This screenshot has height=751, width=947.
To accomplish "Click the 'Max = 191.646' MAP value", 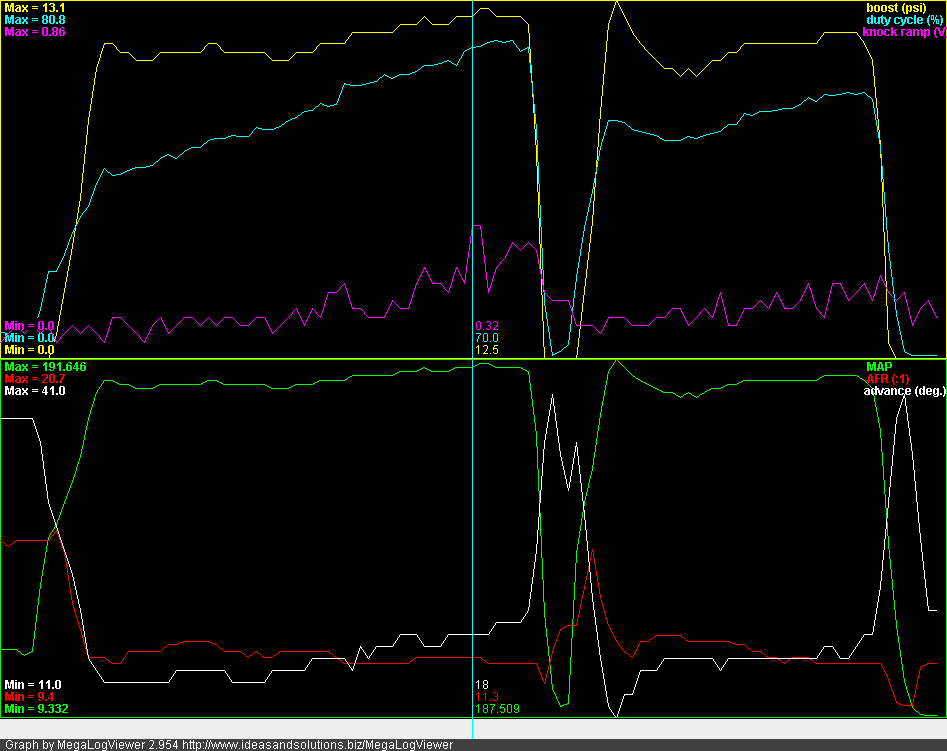I will tap(45, 367).
